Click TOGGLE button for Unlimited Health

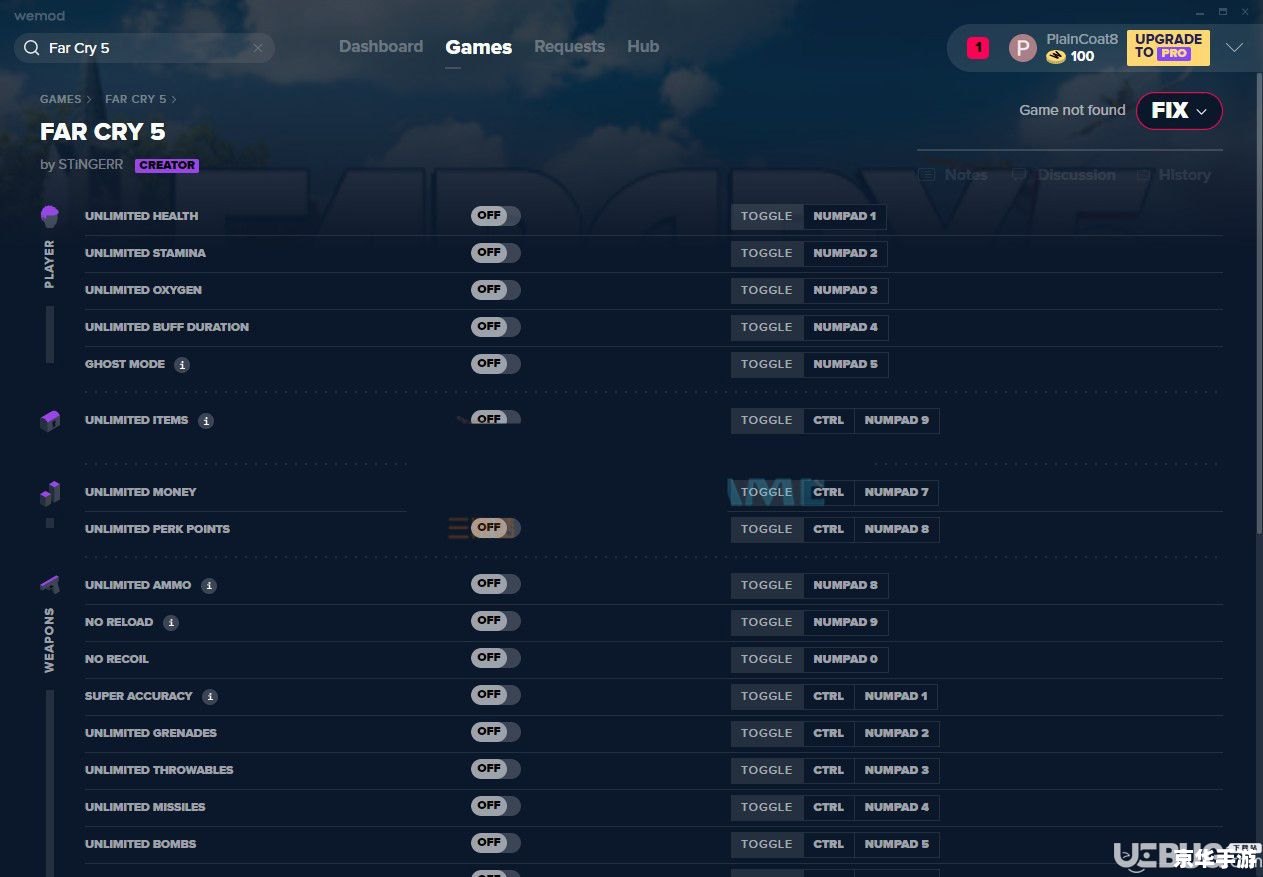(767, 217)
